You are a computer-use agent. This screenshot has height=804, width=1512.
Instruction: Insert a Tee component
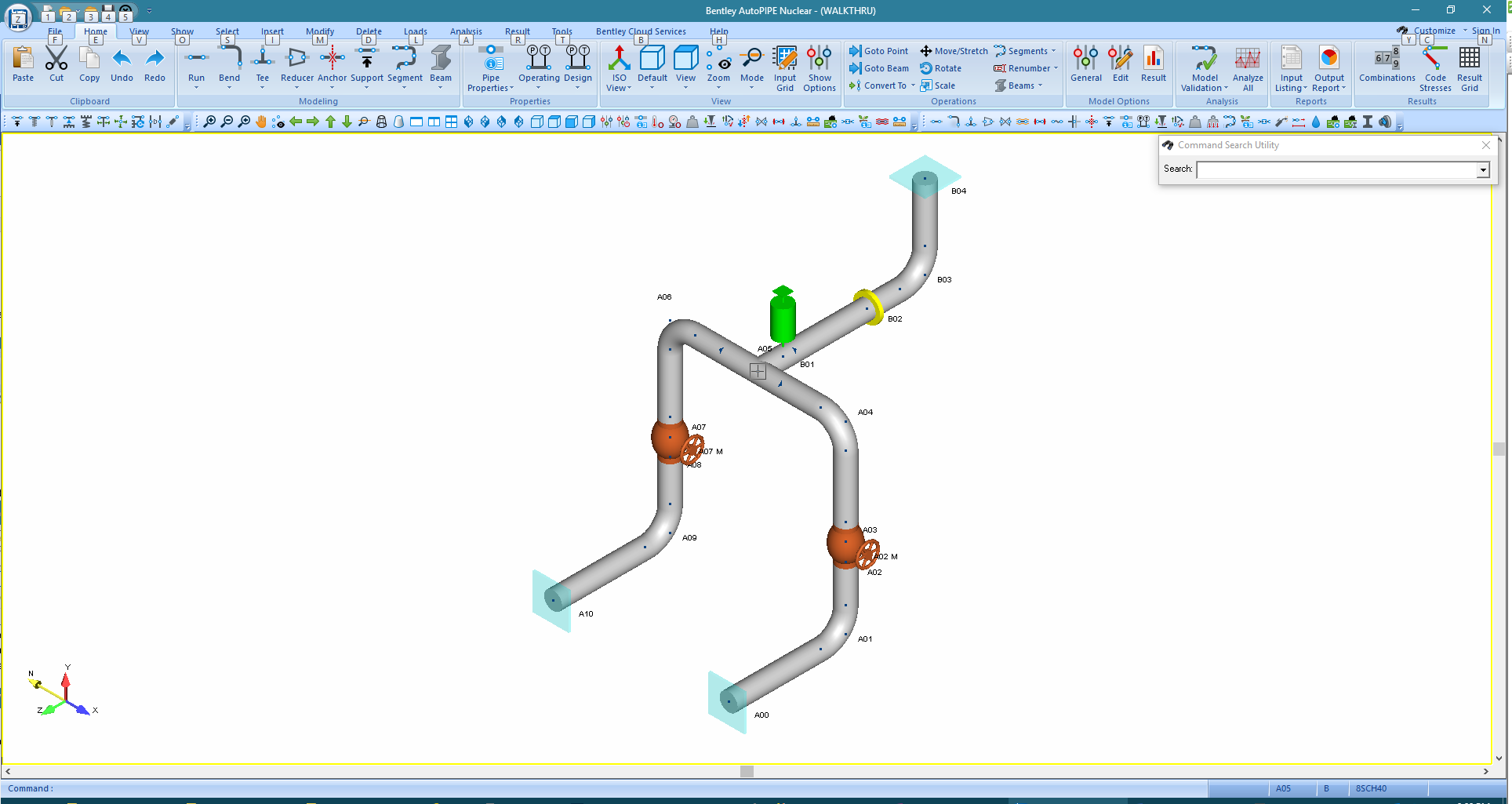coord(262,66)
